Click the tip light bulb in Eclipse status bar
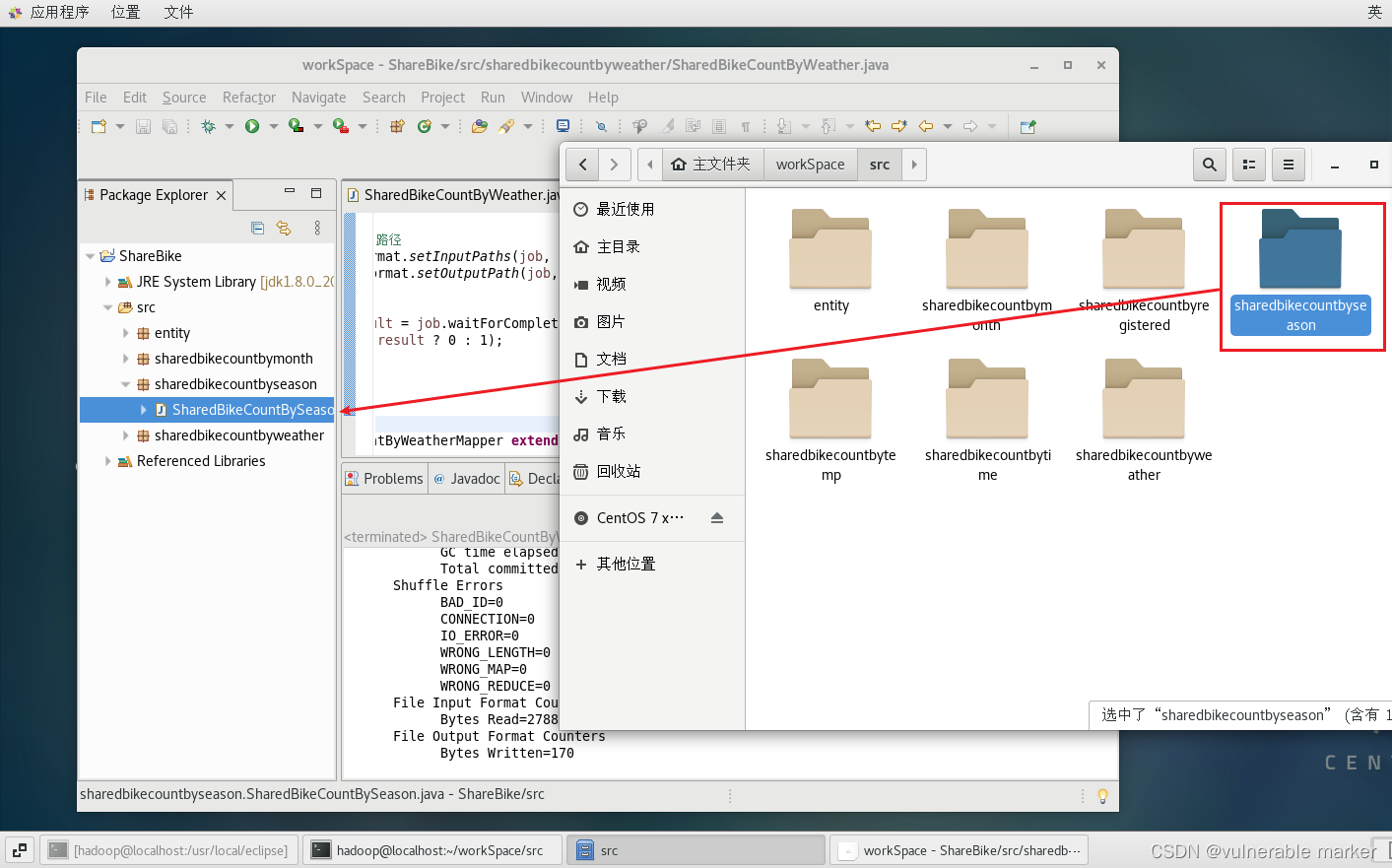 [1102, 796]
